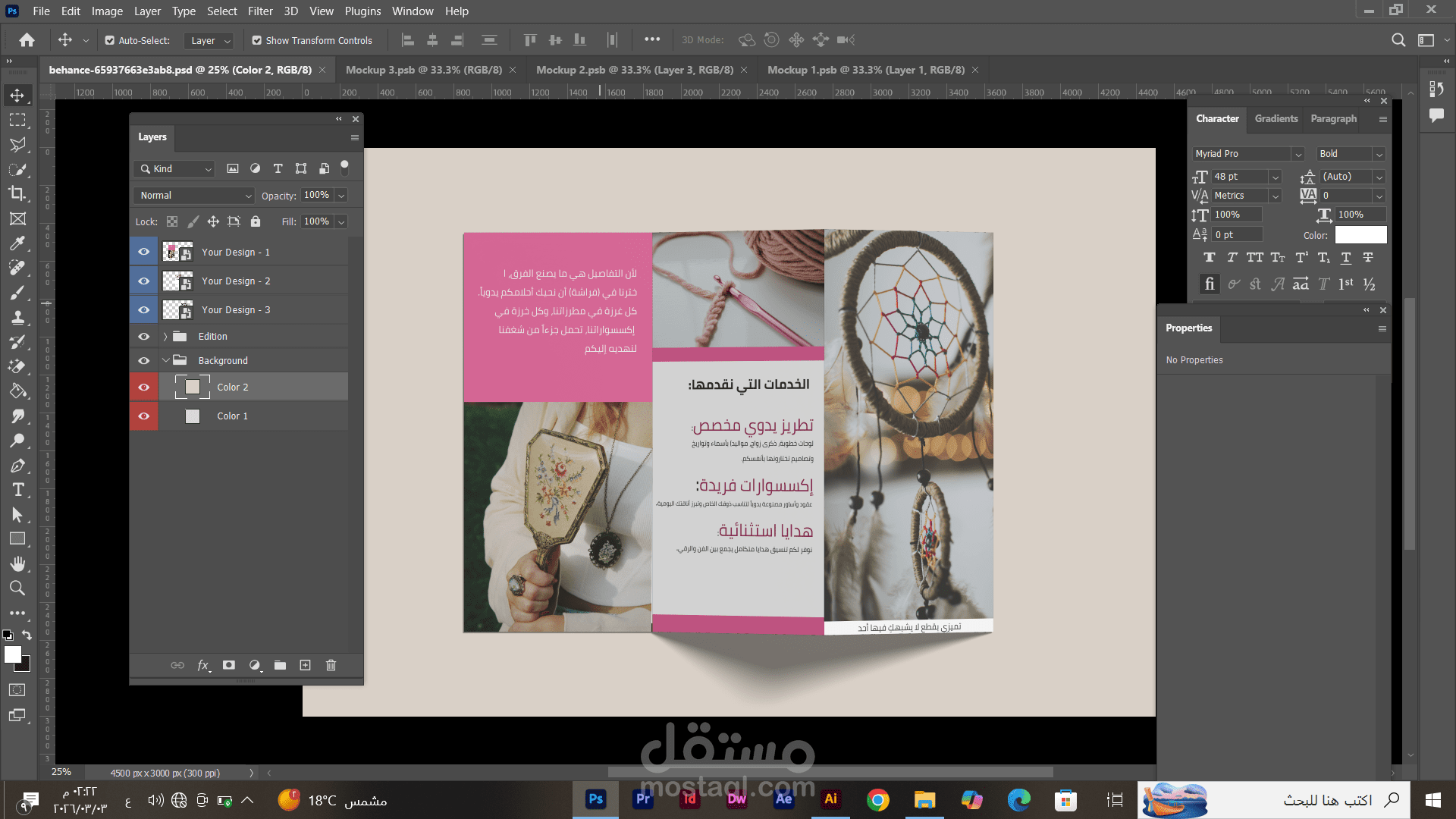1456x819 pixels.
Task: Open the blend mode Normal dropdown
Action: [x=195, y=195]
